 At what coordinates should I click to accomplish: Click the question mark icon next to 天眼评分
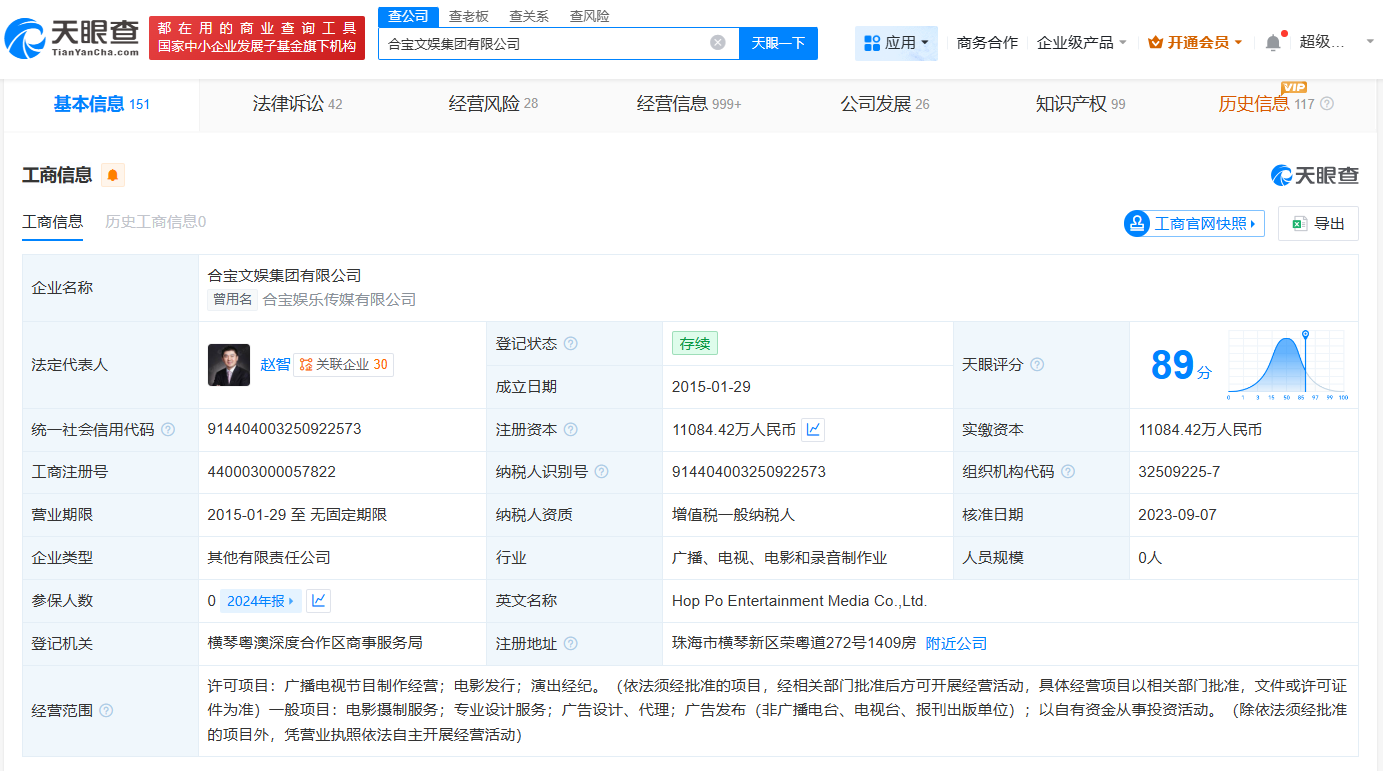1037,364
